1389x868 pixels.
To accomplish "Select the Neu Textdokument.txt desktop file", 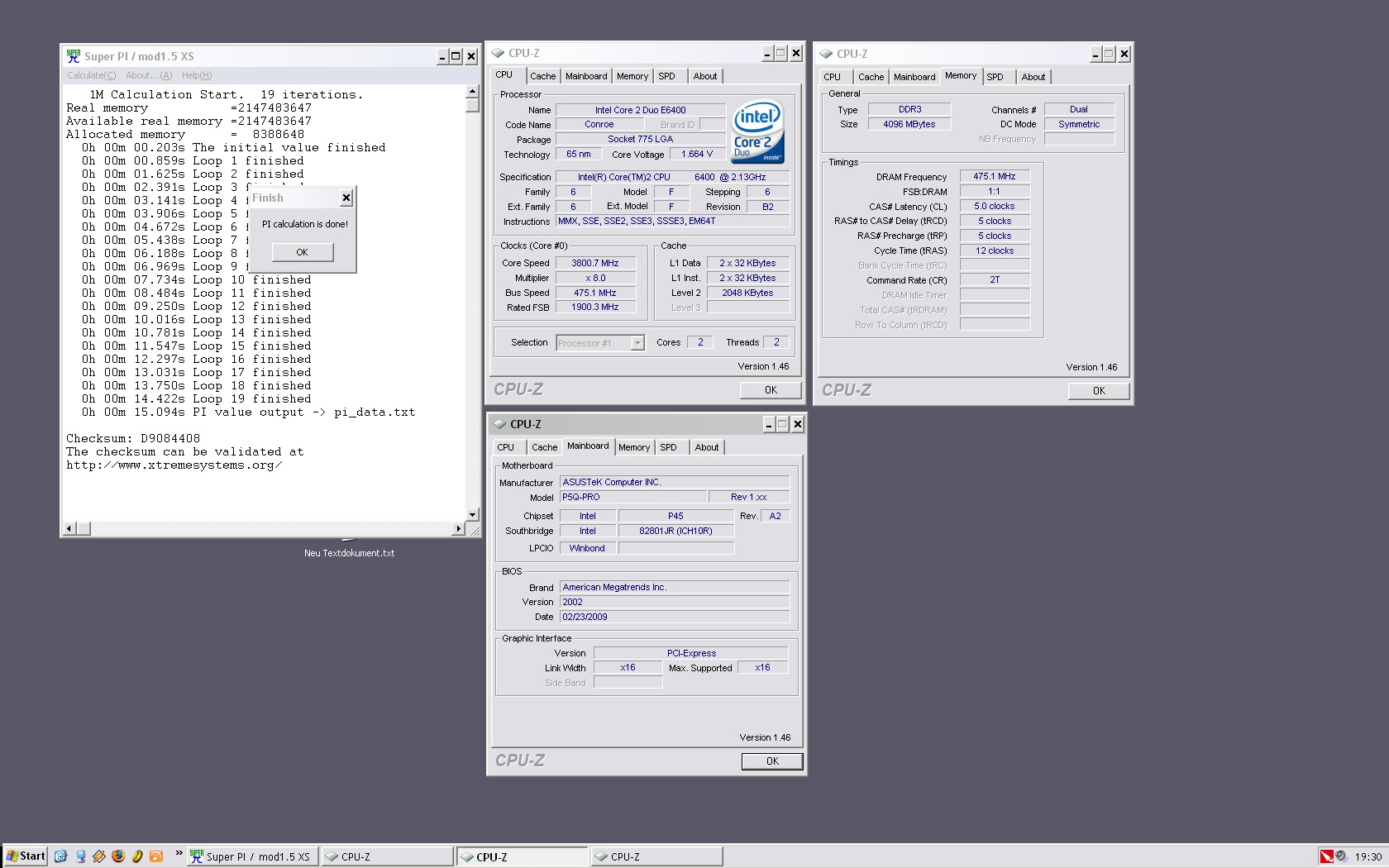I will point(349,553).
